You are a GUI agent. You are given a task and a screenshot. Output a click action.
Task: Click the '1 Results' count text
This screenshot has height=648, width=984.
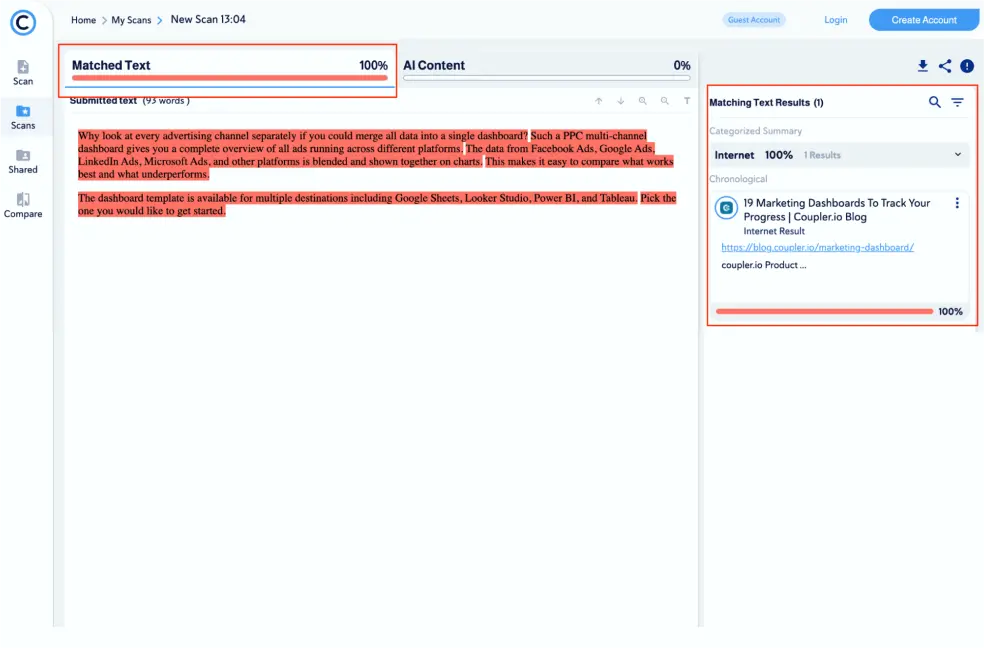821,156
